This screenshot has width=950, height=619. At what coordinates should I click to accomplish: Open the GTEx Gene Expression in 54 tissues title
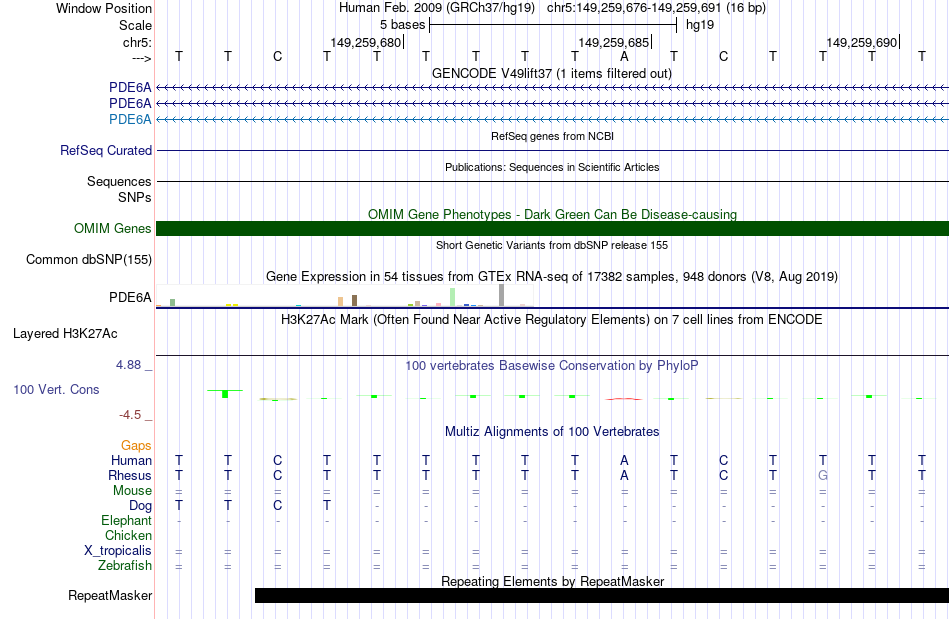pyautogui.click(x=552, y=277)
